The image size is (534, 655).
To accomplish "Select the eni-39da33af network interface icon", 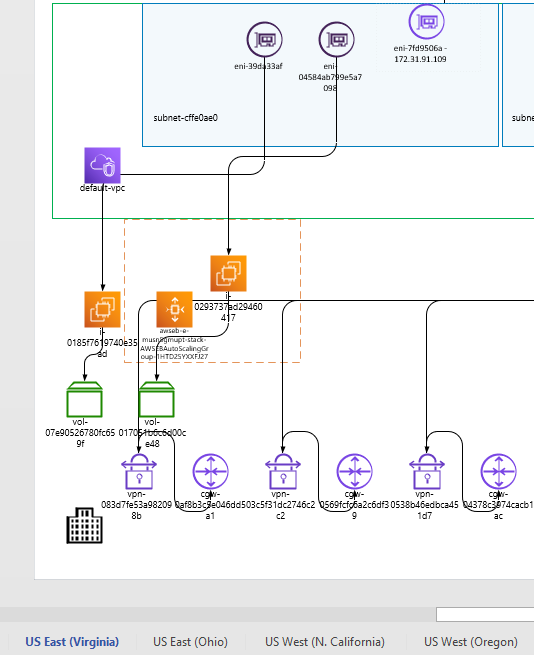I will [264, 40].
